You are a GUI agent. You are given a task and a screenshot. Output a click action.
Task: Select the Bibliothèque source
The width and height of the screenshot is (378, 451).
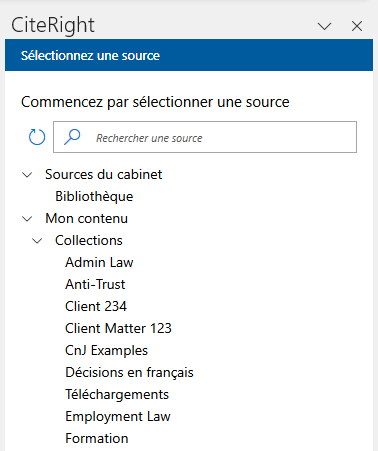pos(94,196)
